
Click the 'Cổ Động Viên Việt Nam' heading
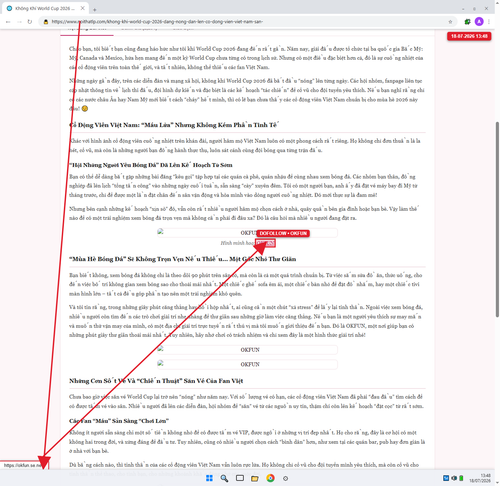point(174,125)
